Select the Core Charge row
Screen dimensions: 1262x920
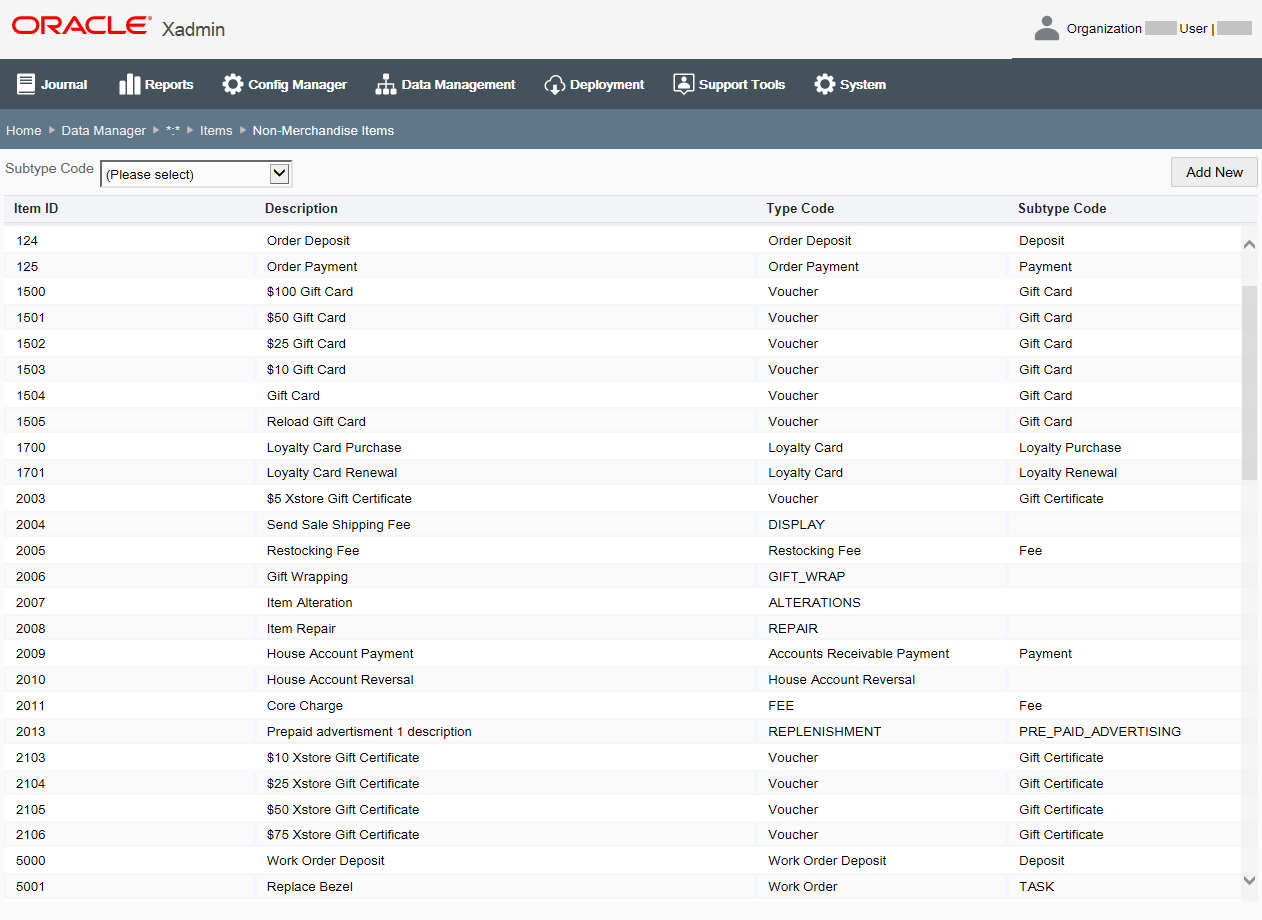click(x=622, y=706)
